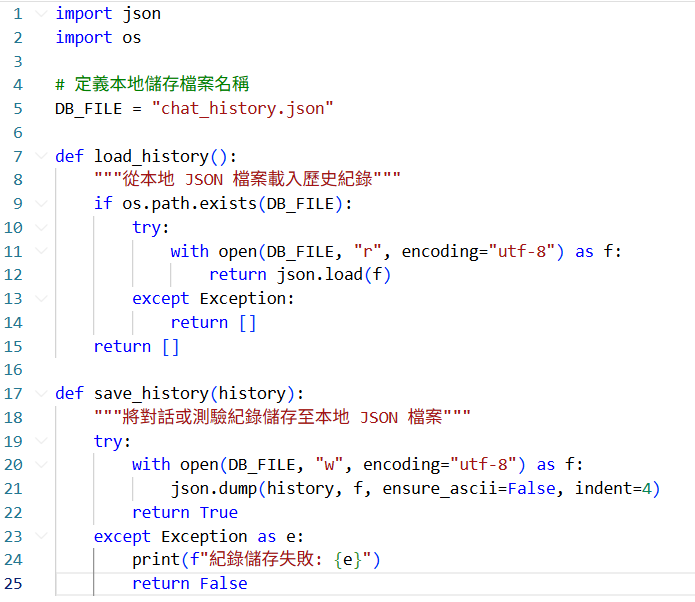This screenshot has width=695, height=602.
Task: Collapse the load_history function fold chevron on line 7
Action: click(x=41, y=156)
